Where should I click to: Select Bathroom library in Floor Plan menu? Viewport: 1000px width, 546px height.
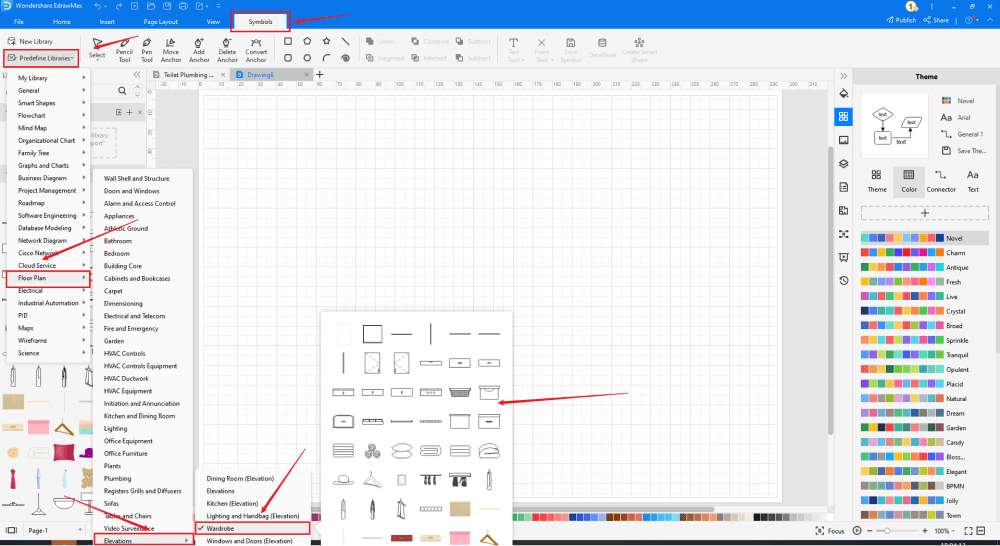pyautogui.click(x=118, y=241)
